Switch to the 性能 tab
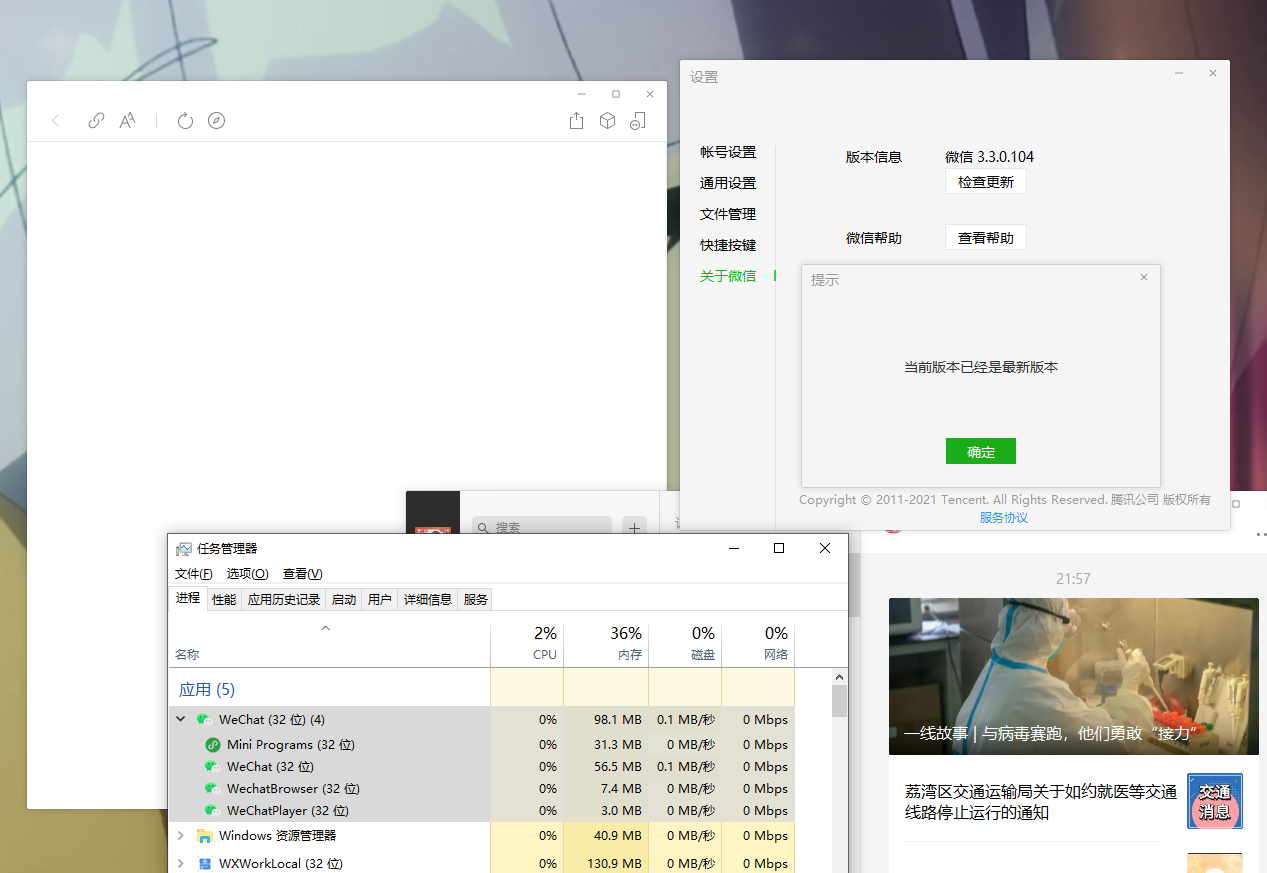 224,599
